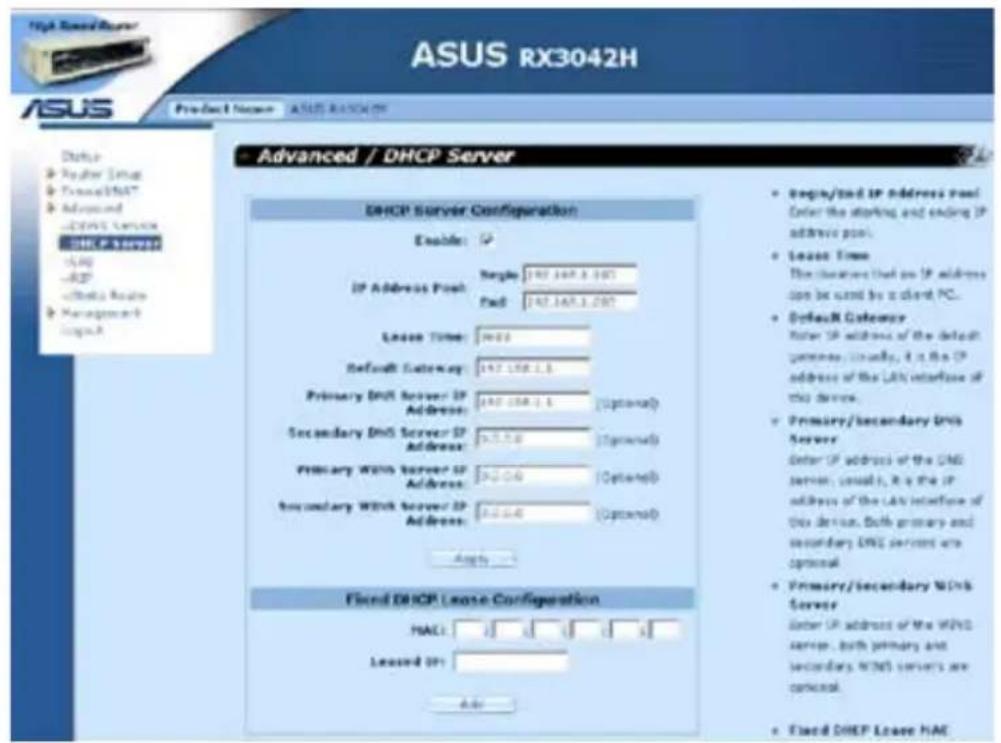
Task: Open DDNS Service submenu item
Action: pyautogui.click(x=109, y=225)
